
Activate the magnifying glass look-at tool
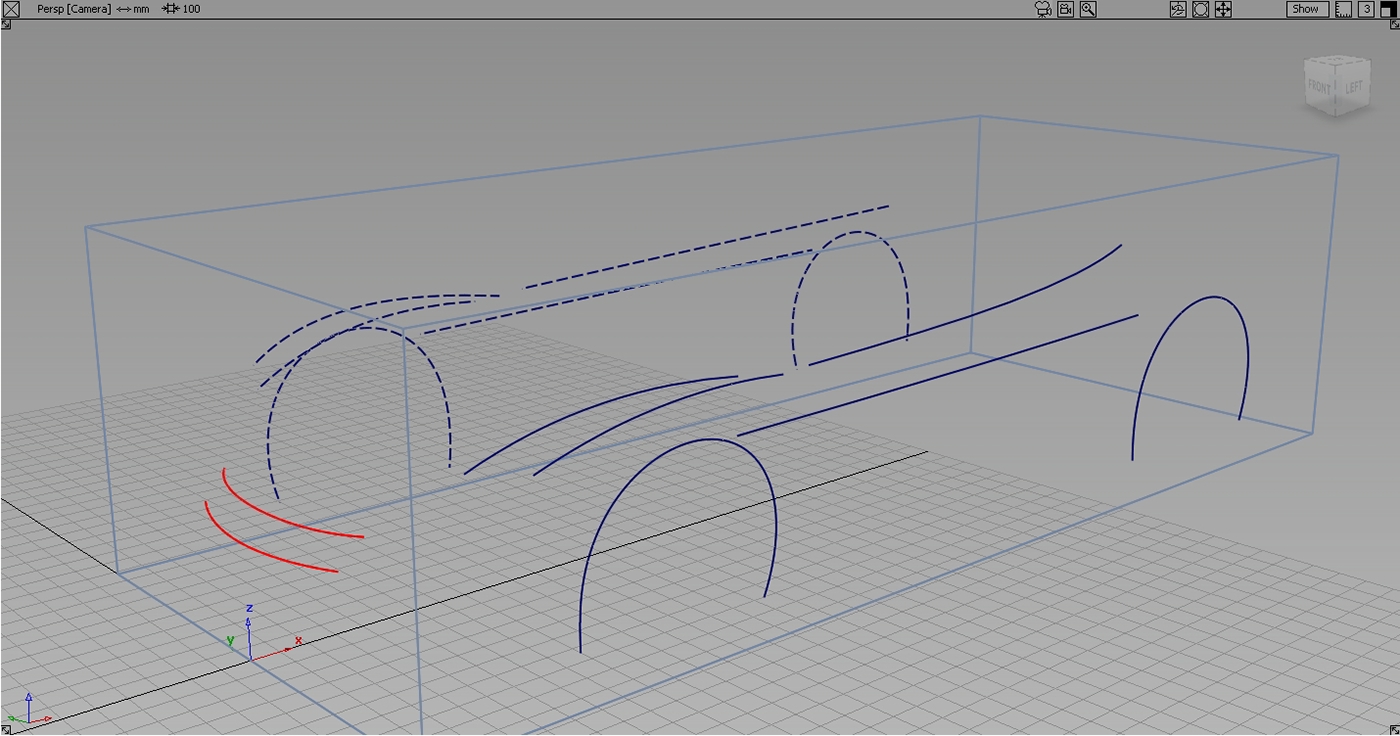(x=1088, y=9)
